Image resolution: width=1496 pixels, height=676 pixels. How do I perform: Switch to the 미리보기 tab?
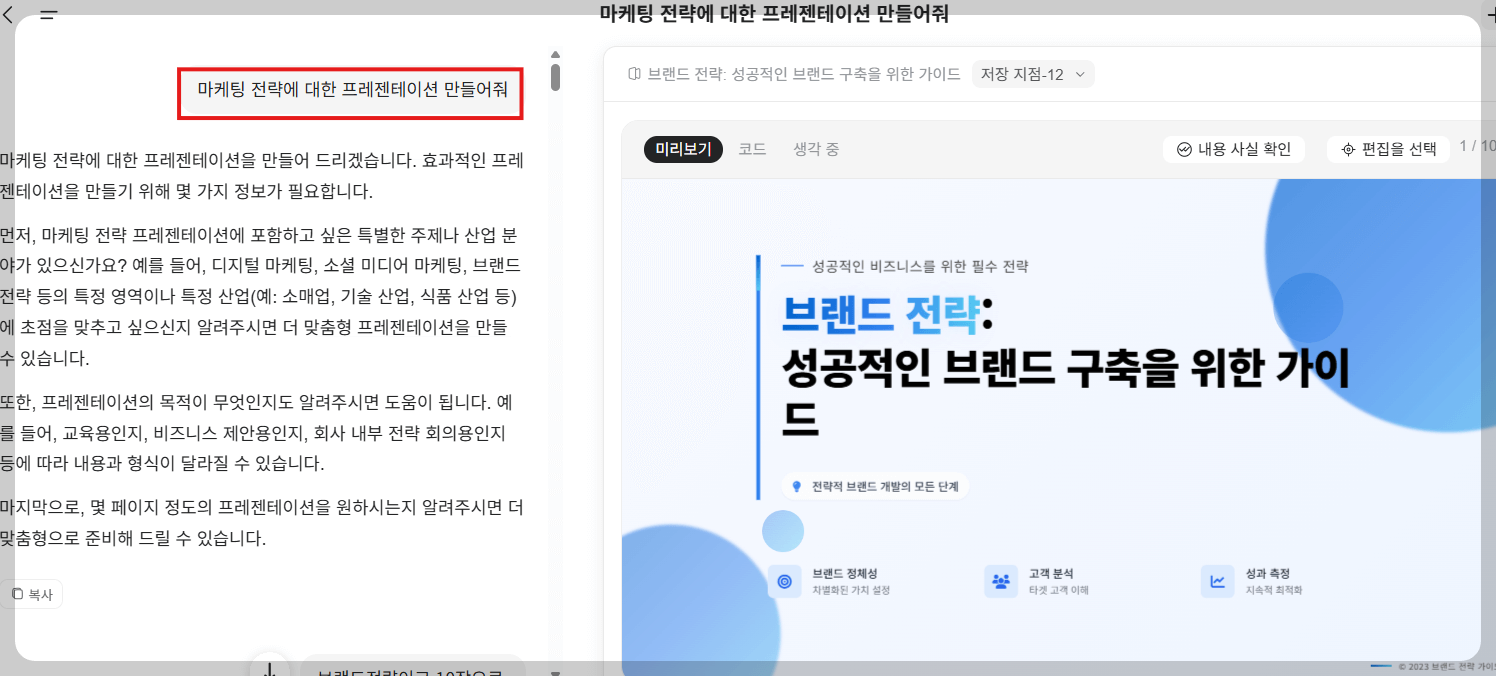(x=683, y=149)
